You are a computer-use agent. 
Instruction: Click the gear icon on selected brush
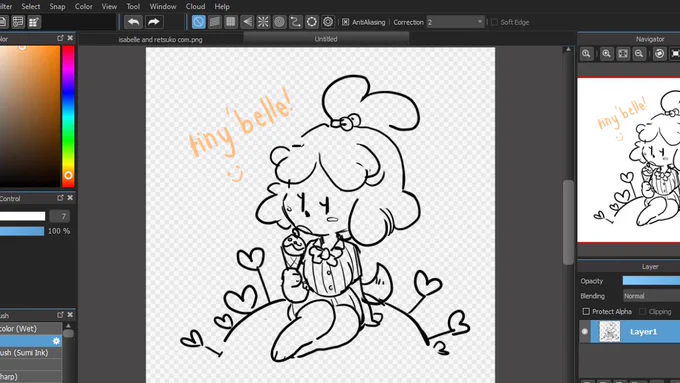tap(56, 341)
